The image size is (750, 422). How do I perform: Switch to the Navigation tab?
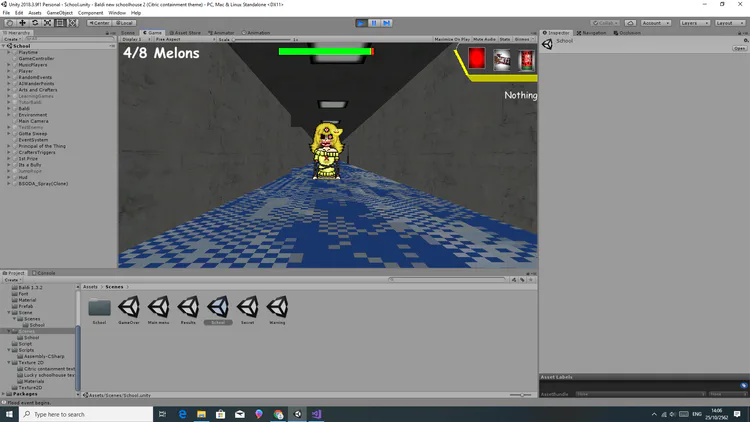[591, 33]
